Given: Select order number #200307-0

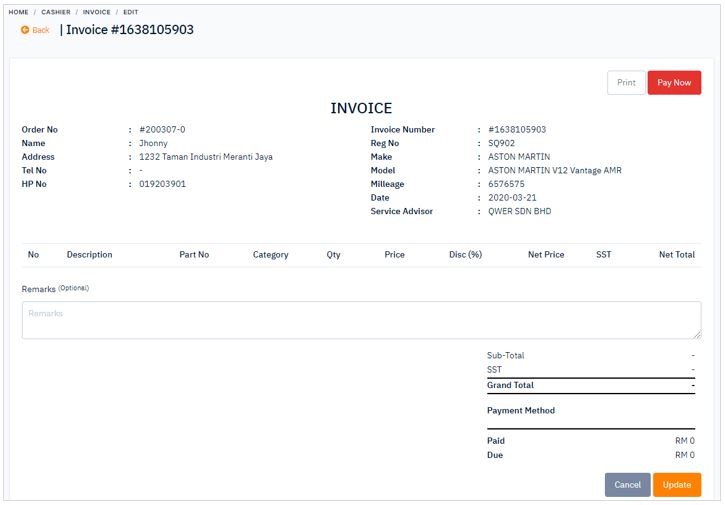Looking at the screenshot, I should [162, 129].
